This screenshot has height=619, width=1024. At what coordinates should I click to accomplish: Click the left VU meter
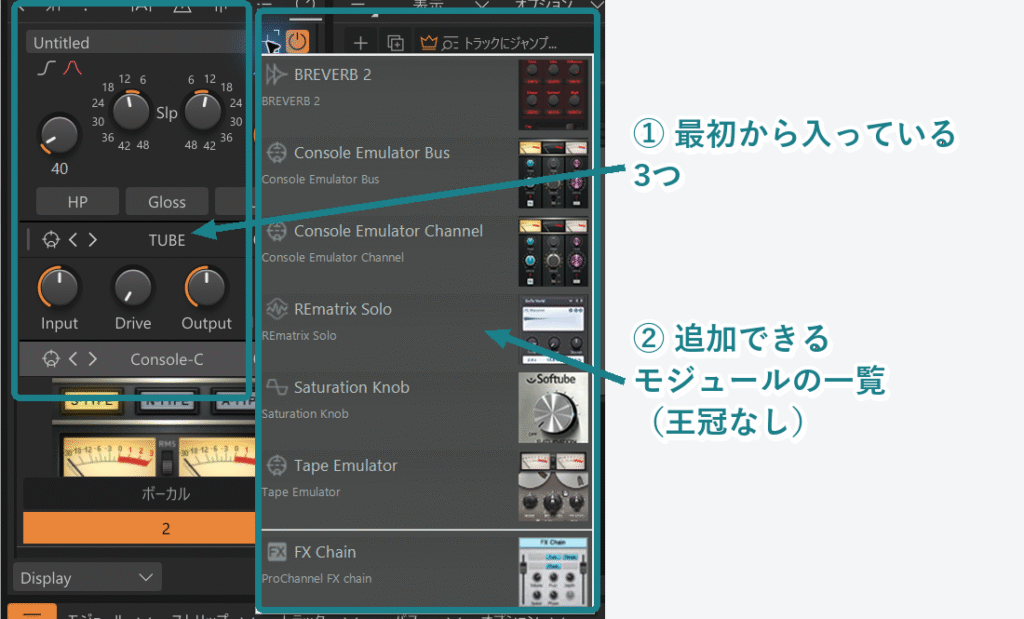click(x=108, y=456)
